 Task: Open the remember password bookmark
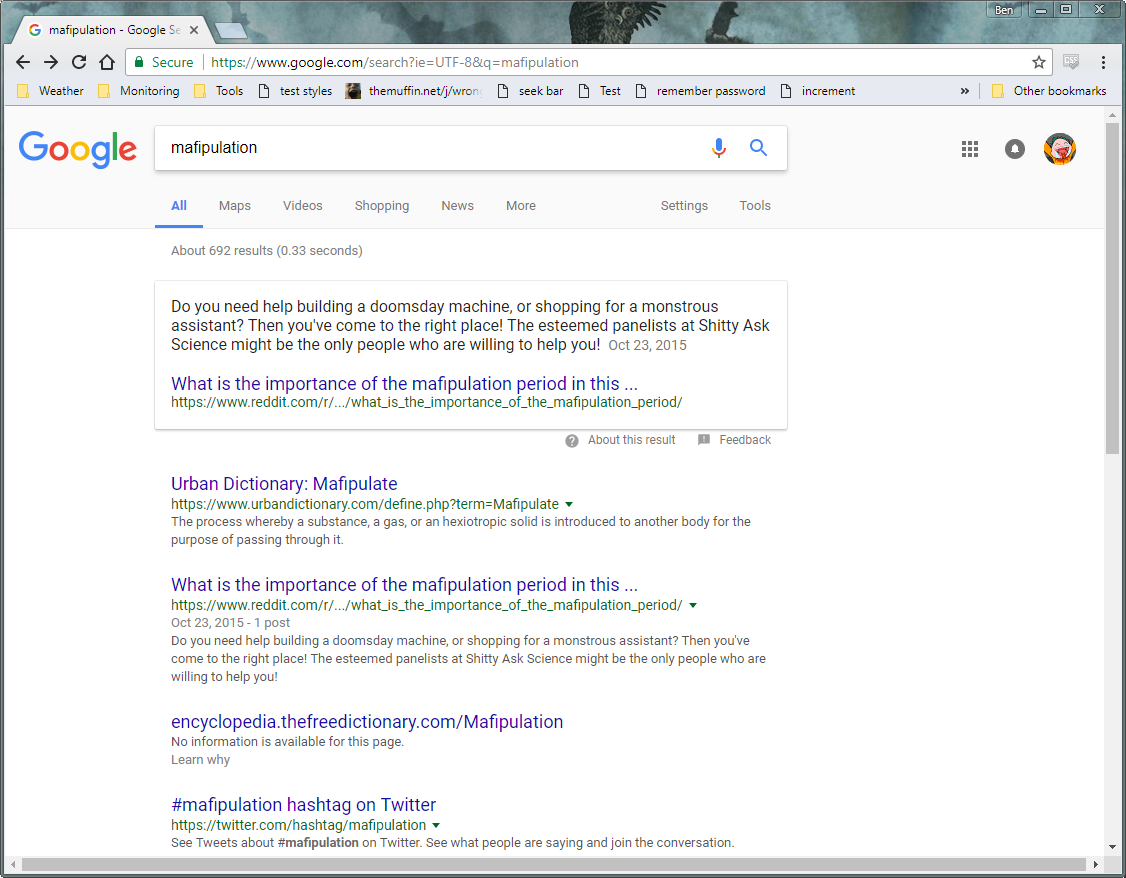[x=700, y=91]
